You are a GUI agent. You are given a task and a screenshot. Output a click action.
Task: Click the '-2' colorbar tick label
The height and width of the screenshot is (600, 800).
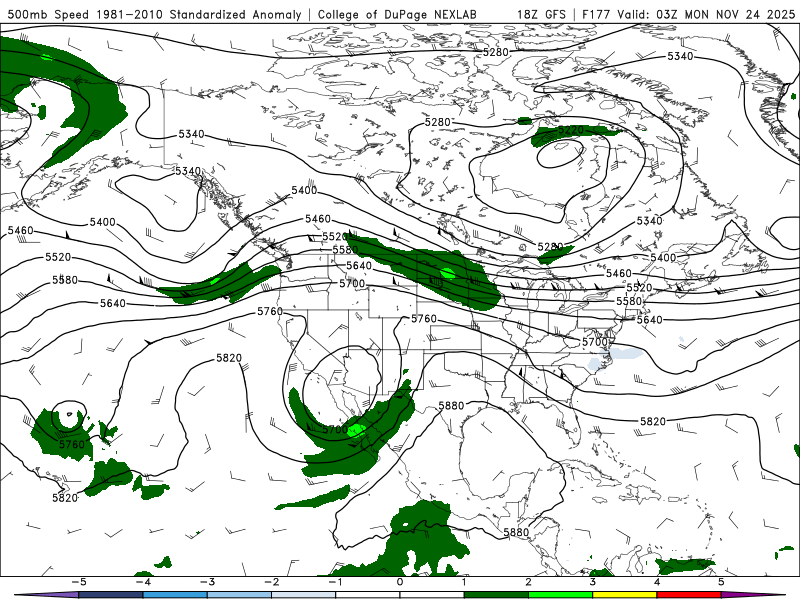tap(271, 582)
